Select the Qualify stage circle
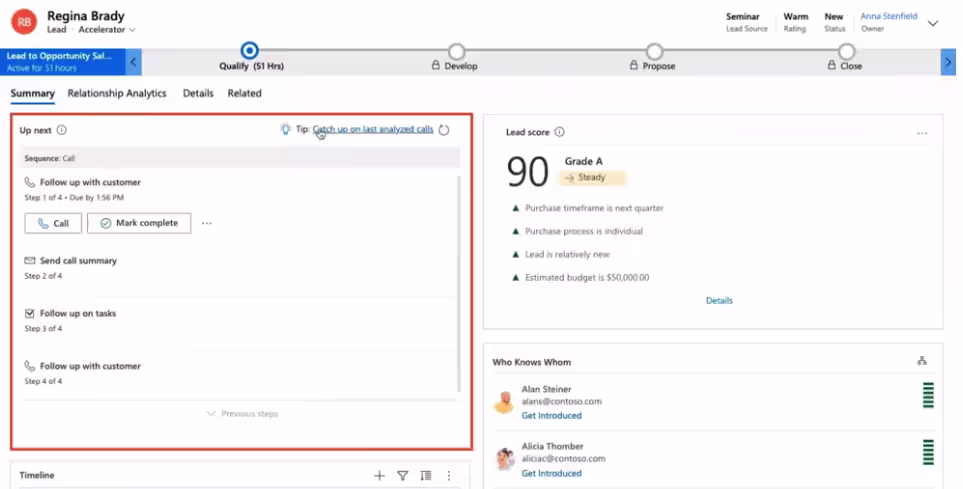The height and width of the screenshot is (489, 963). [250, 50]
